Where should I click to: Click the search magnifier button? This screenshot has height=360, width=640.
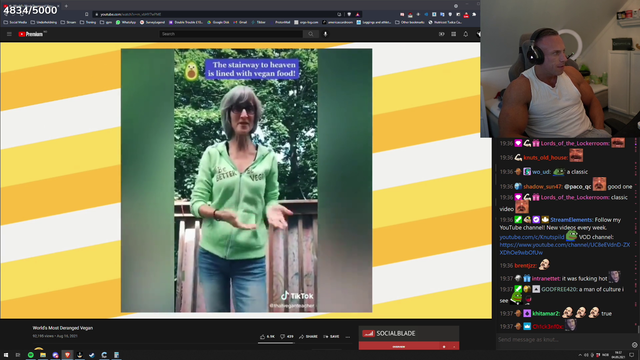click(x=311, y=34)
